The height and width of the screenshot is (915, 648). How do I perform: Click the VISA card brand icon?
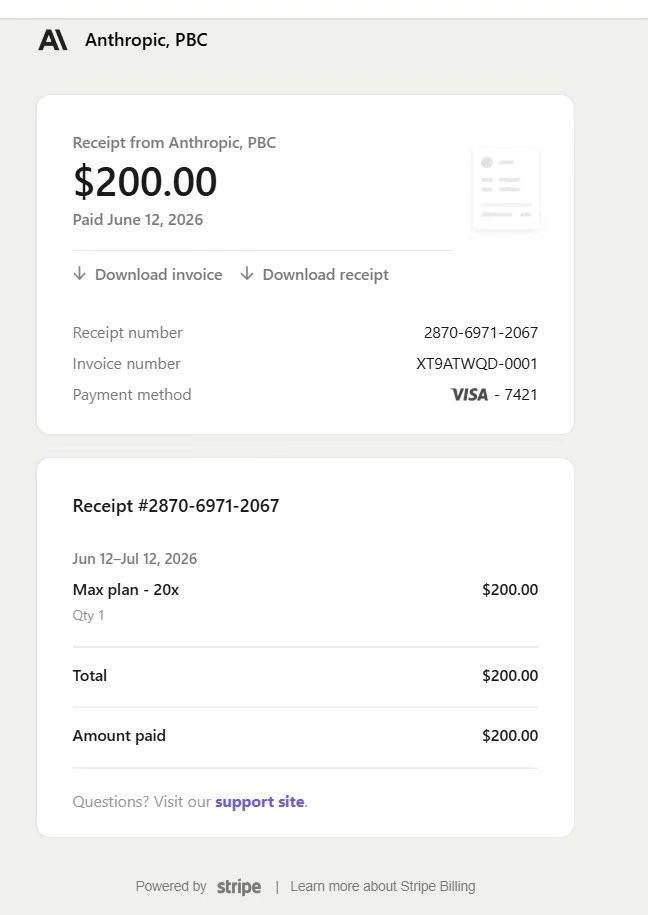tap(469, 394)
